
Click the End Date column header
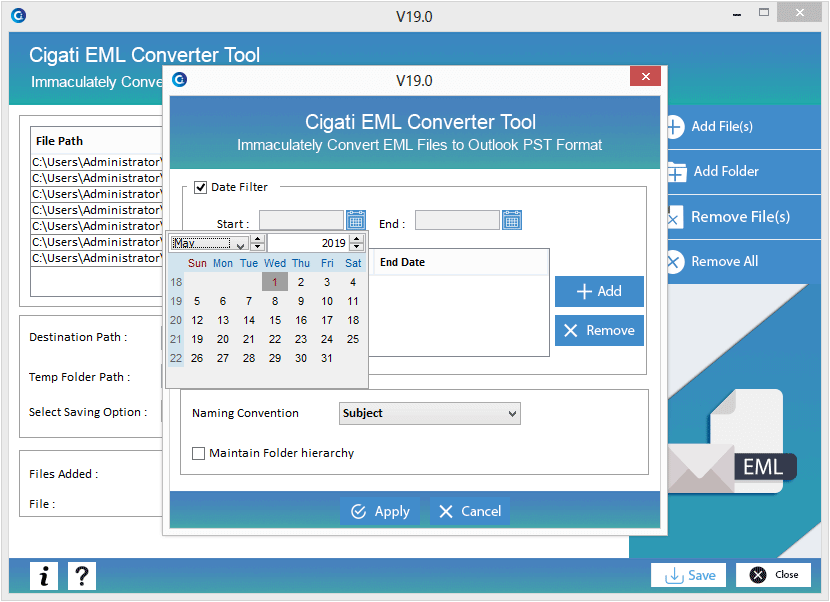click(x=460, y=263)
